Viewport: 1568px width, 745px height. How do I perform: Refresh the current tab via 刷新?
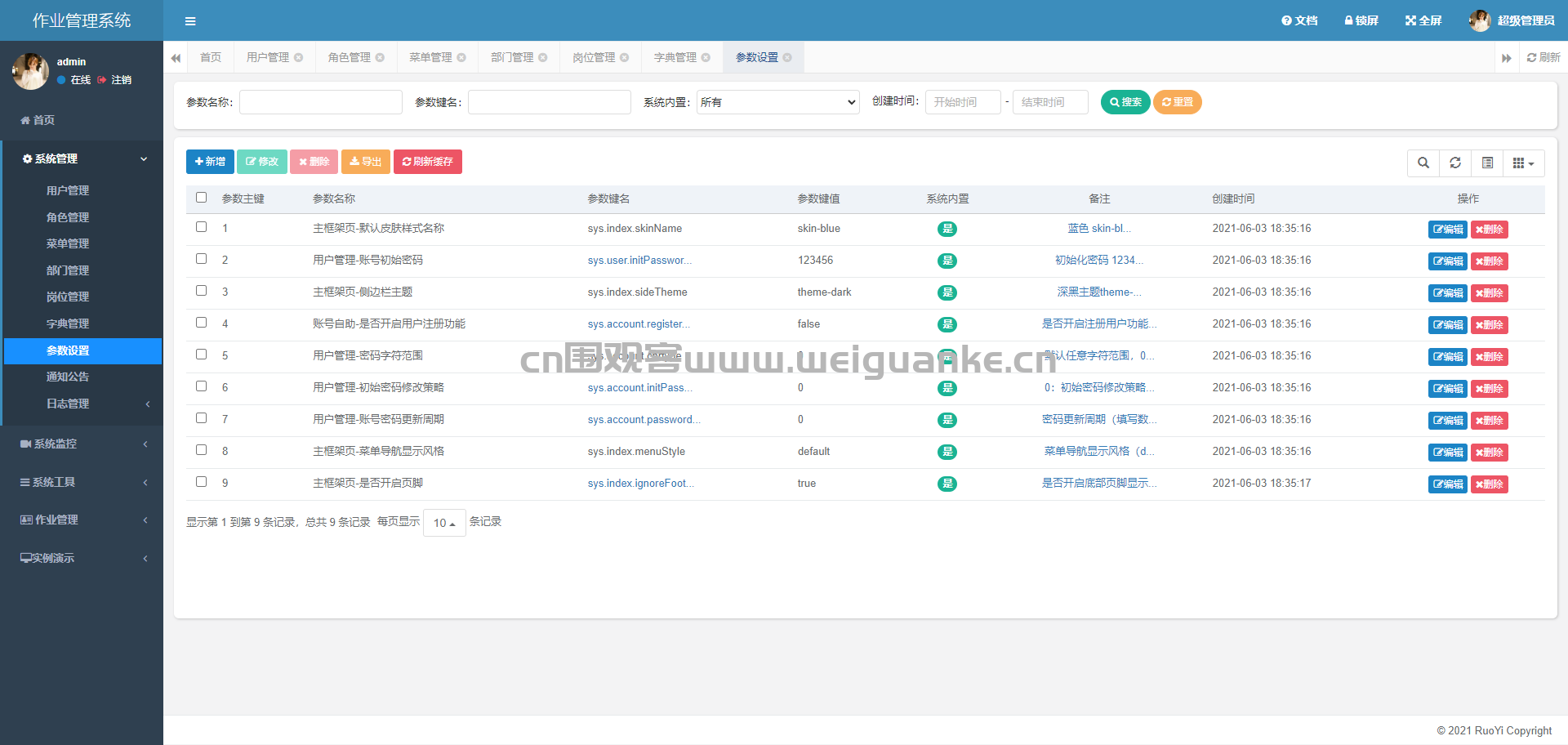[x=1543, y=57]
